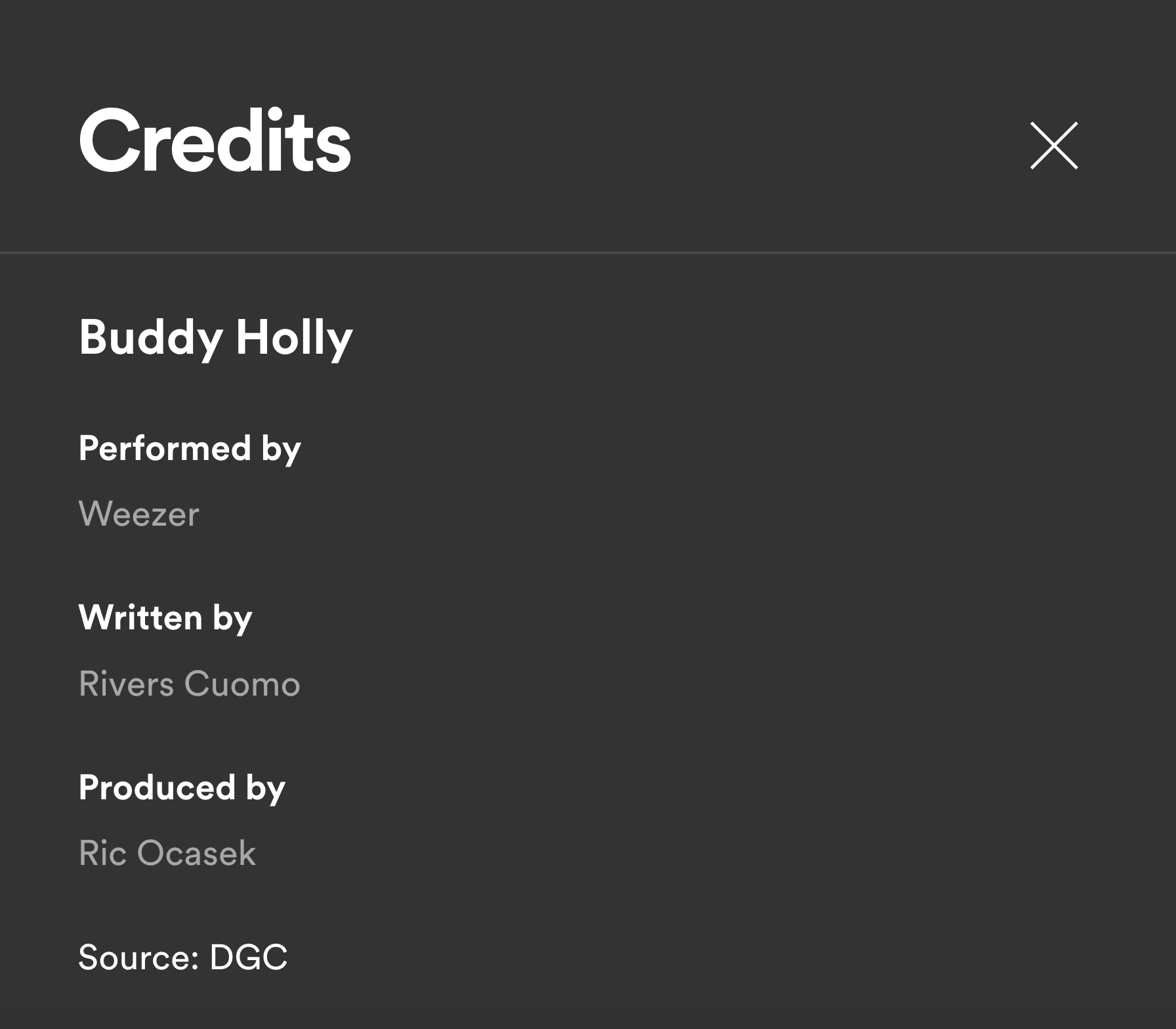Click the 'Performed by' label
This screenshot has height=1029, width=1176.
pyautogui.click(x=190, y=449)
